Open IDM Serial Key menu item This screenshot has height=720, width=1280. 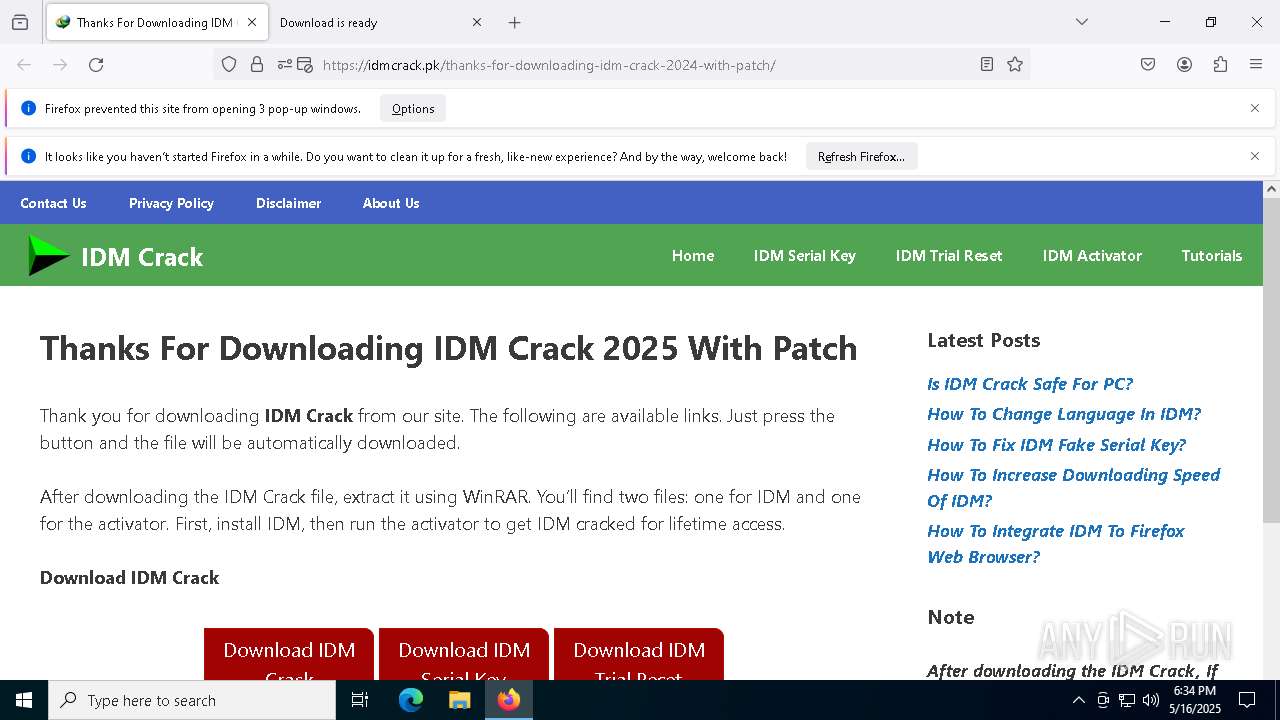point(805,256)
